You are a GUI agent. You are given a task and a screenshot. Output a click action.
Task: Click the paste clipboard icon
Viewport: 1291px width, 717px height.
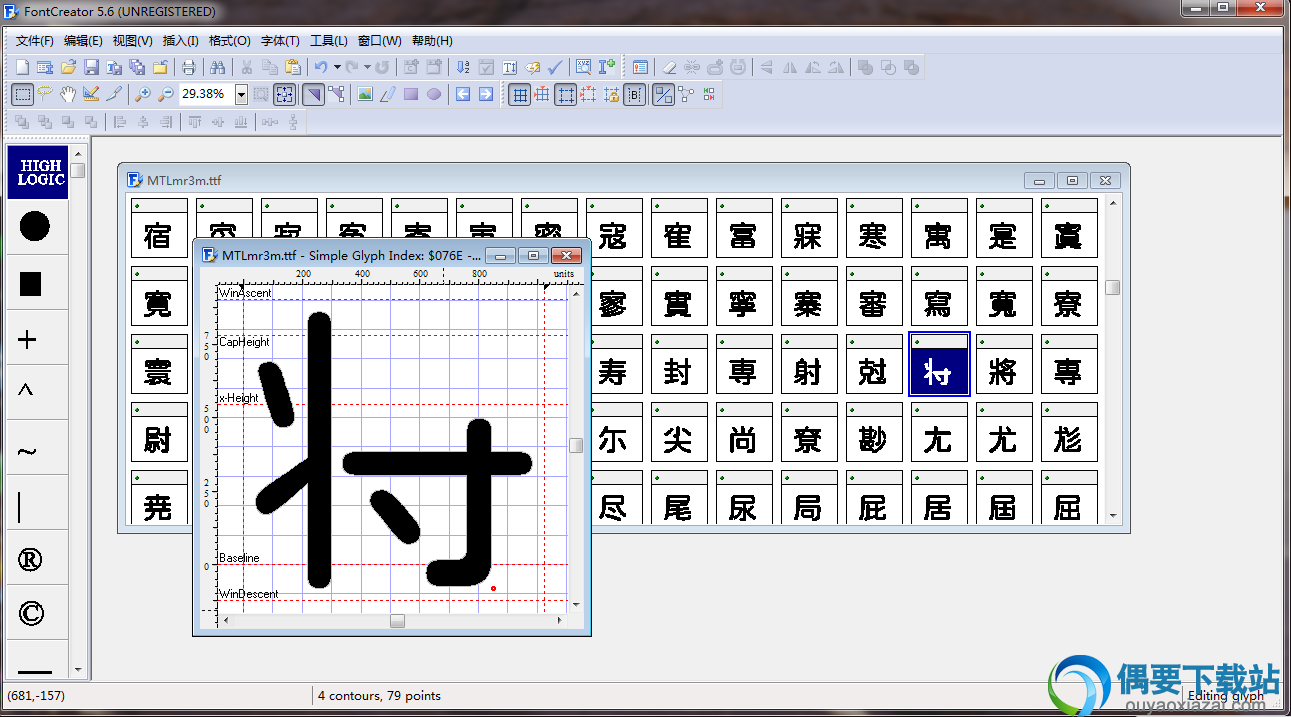[x=293, y=67]
